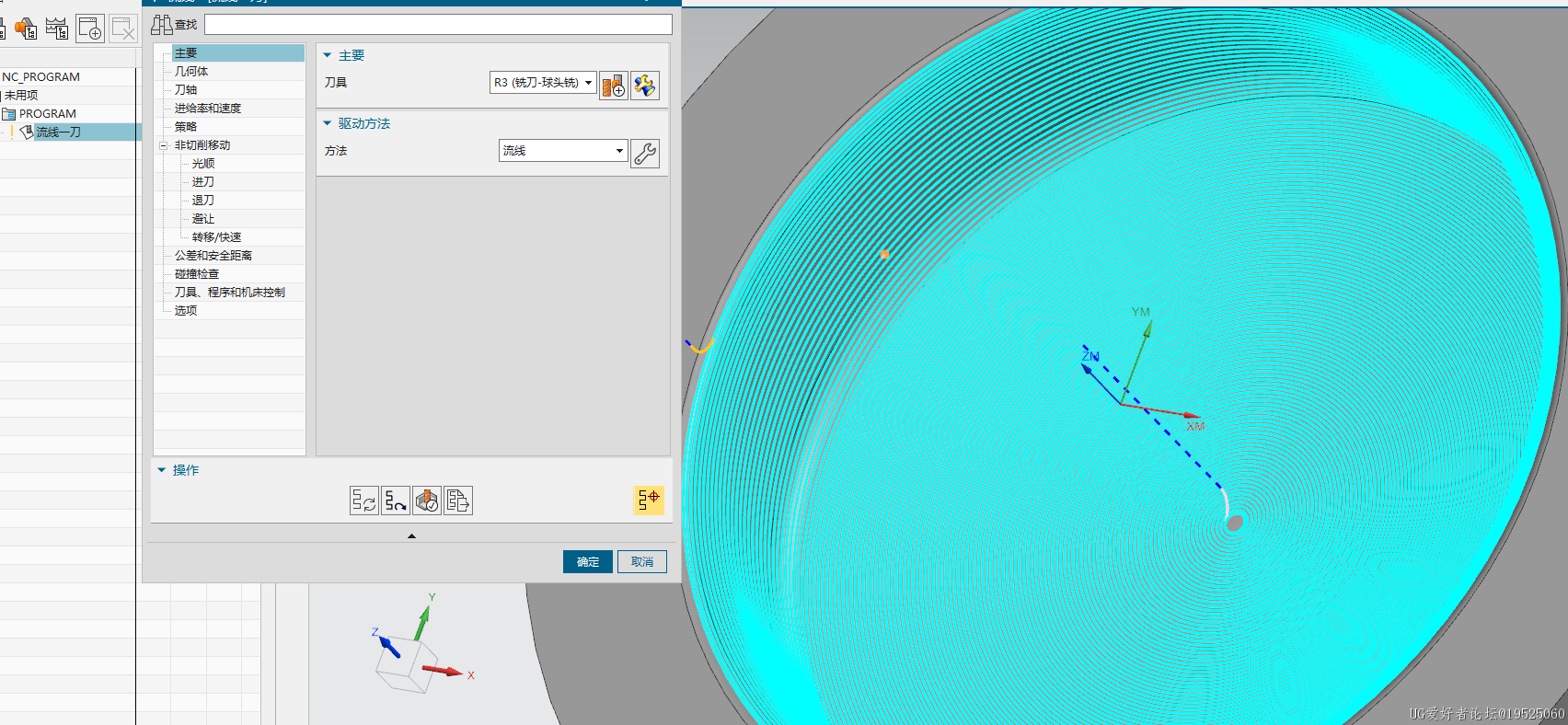This screenshot has width=1568, height=725.
Task: Click the 取消 button
Action: [x=642, y=562]
